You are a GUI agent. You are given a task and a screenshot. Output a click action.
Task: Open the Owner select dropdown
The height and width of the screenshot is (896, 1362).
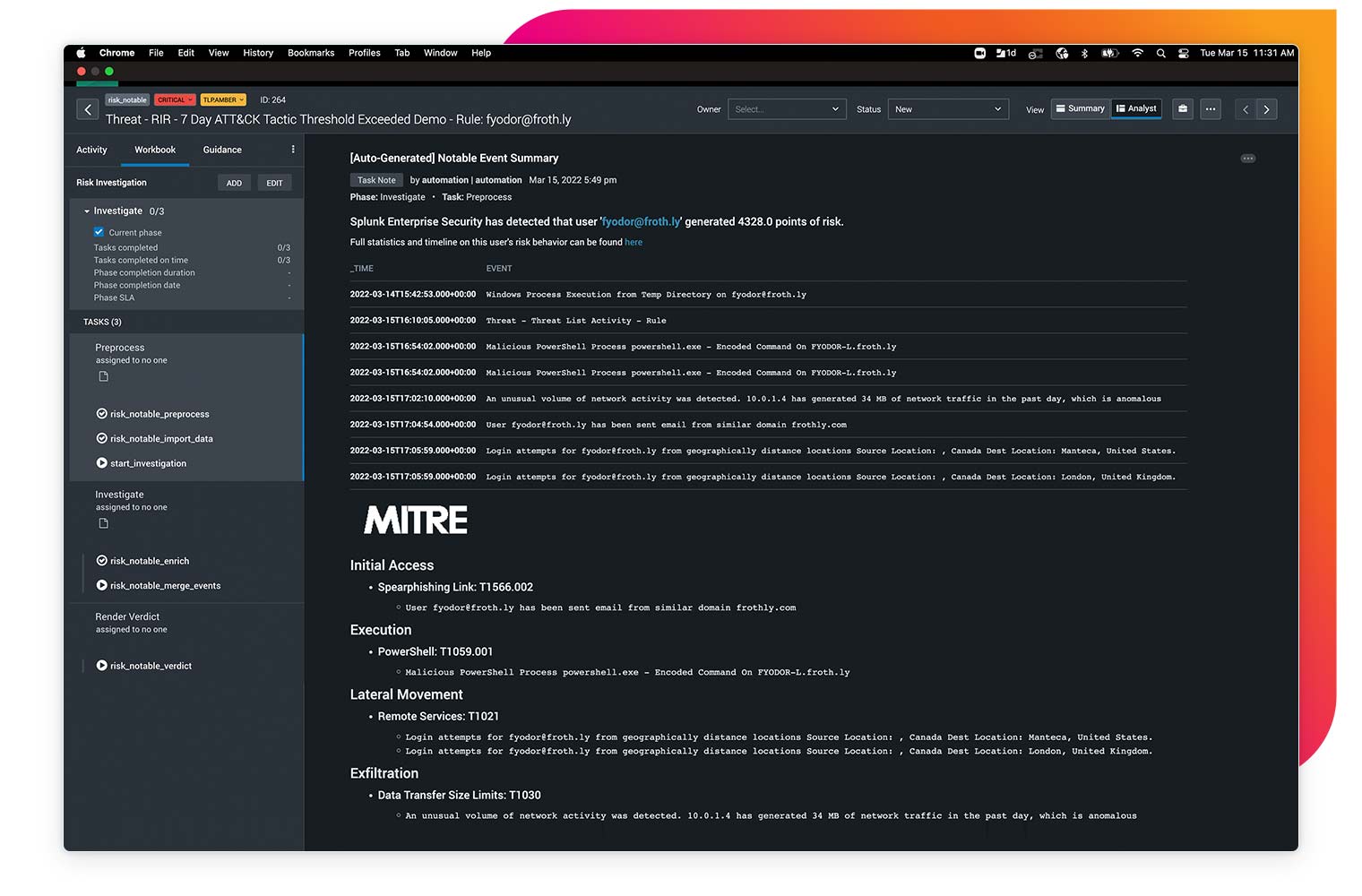(x=787, y=109)
